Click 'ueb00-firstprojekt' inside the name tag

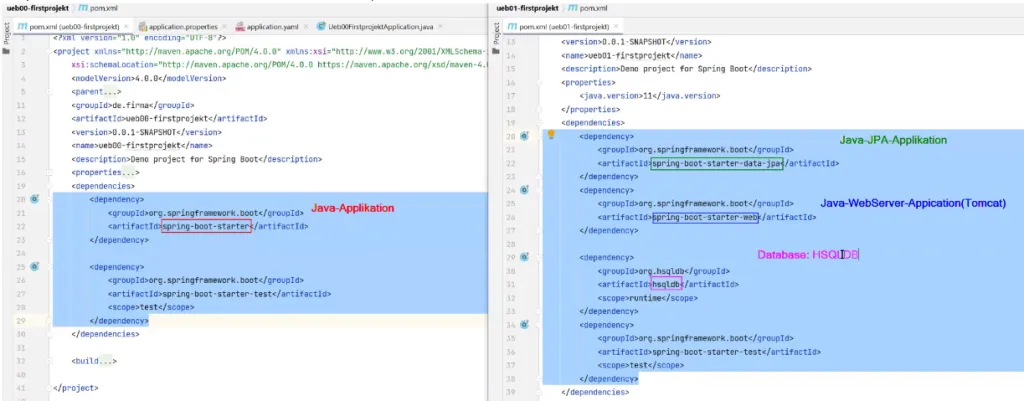(139, 146)
